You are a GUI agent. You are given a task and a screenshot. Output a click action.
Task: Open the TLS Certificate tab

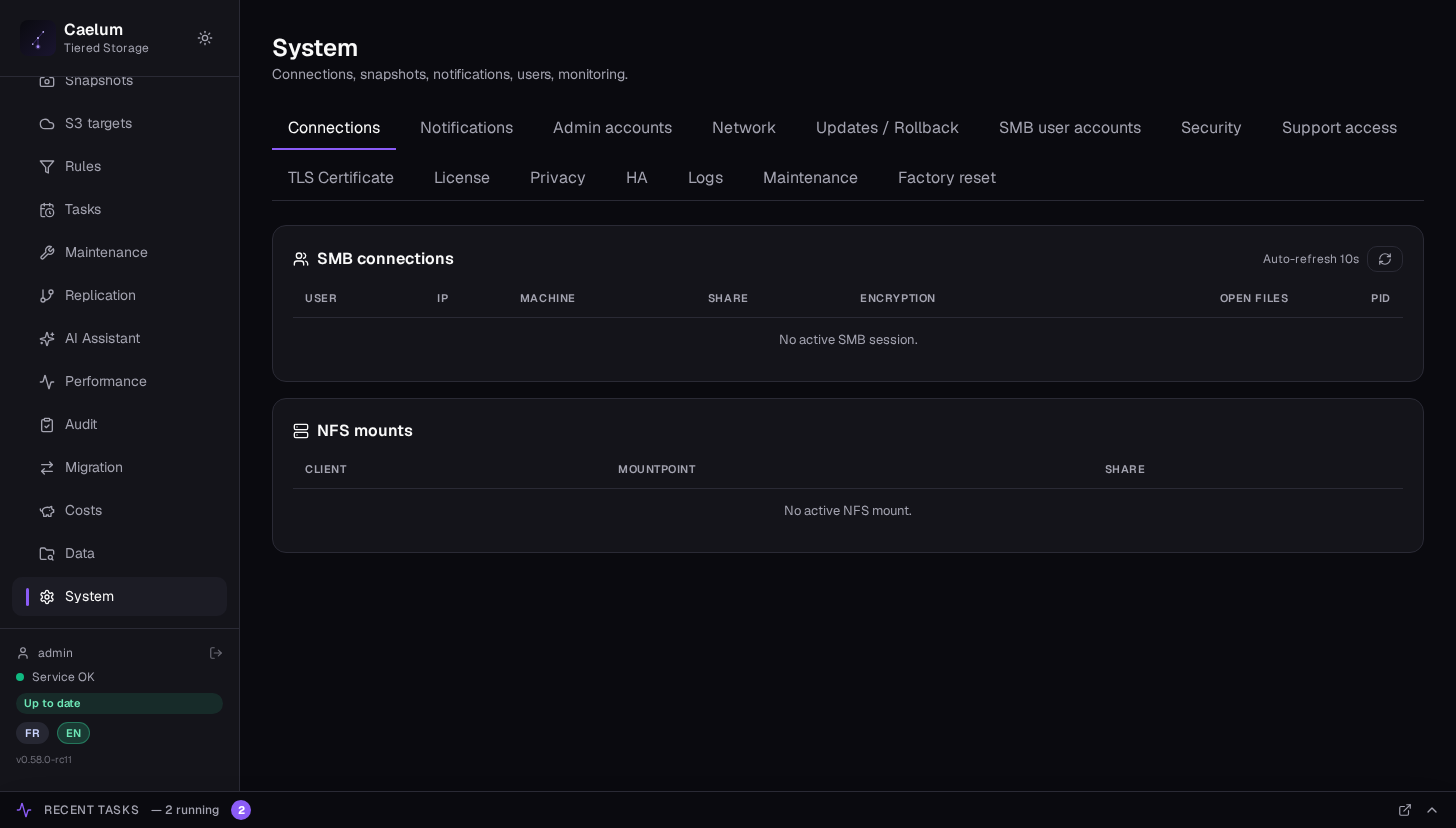coord(341,178)
